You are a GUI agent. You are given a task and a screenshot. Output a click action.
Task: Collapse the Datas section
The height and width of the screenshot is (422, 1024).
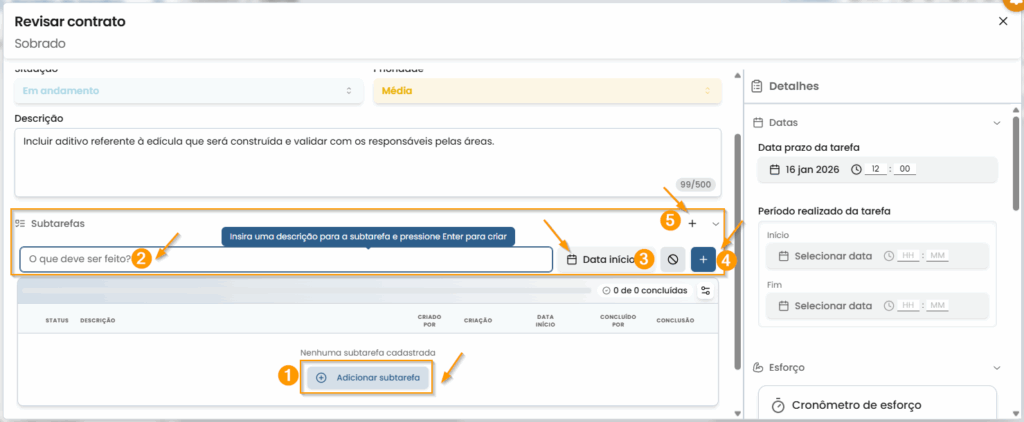click(996, 123)
